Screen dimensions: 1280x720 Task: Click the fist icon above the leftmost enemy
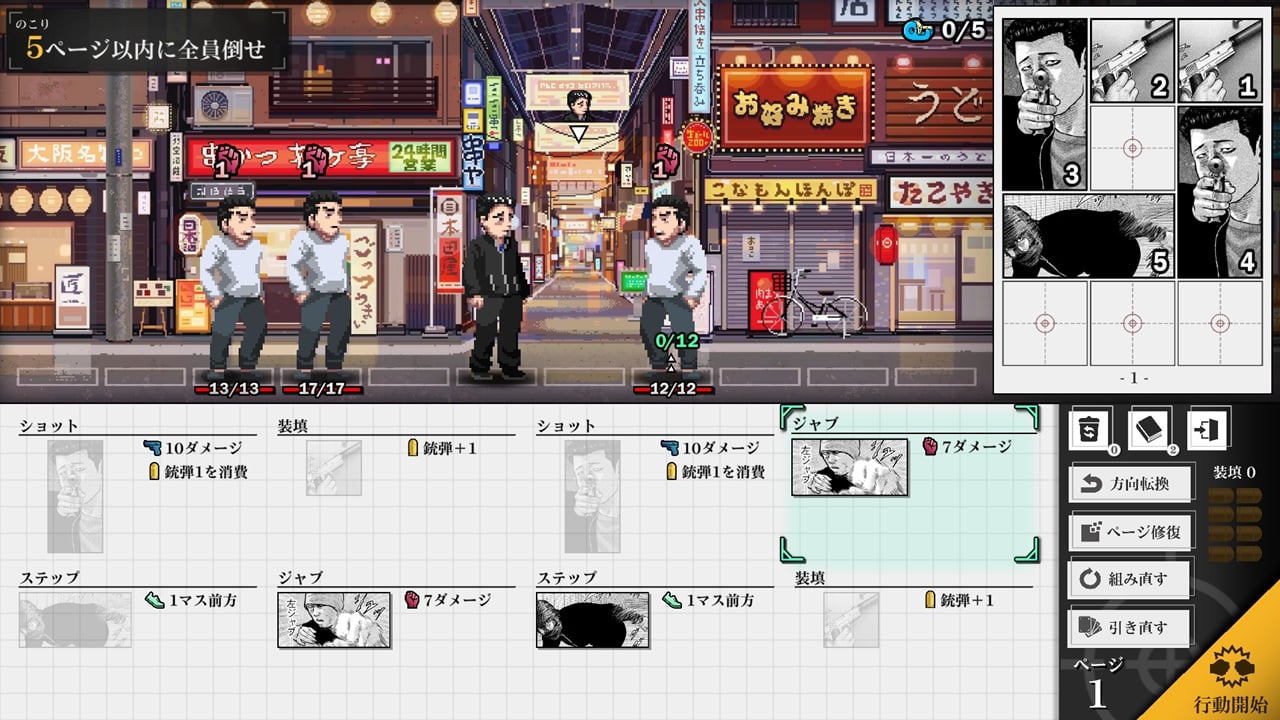(229, 160)
